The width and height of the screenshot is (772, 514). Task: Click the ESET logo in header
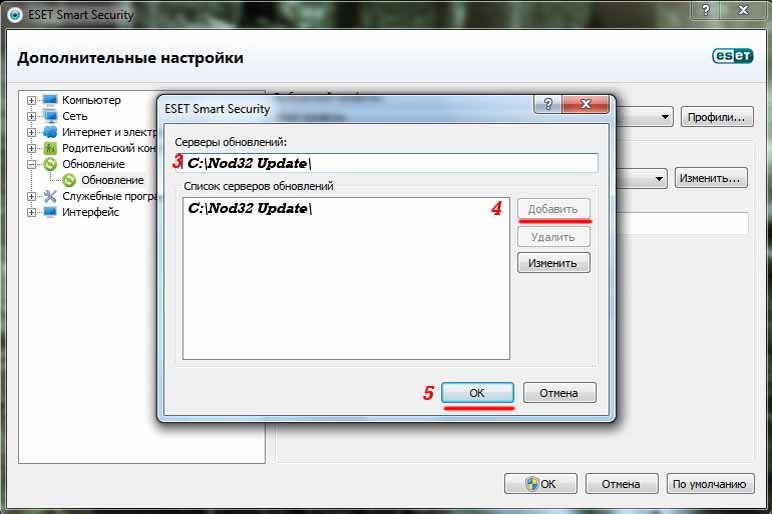(733, 56)
